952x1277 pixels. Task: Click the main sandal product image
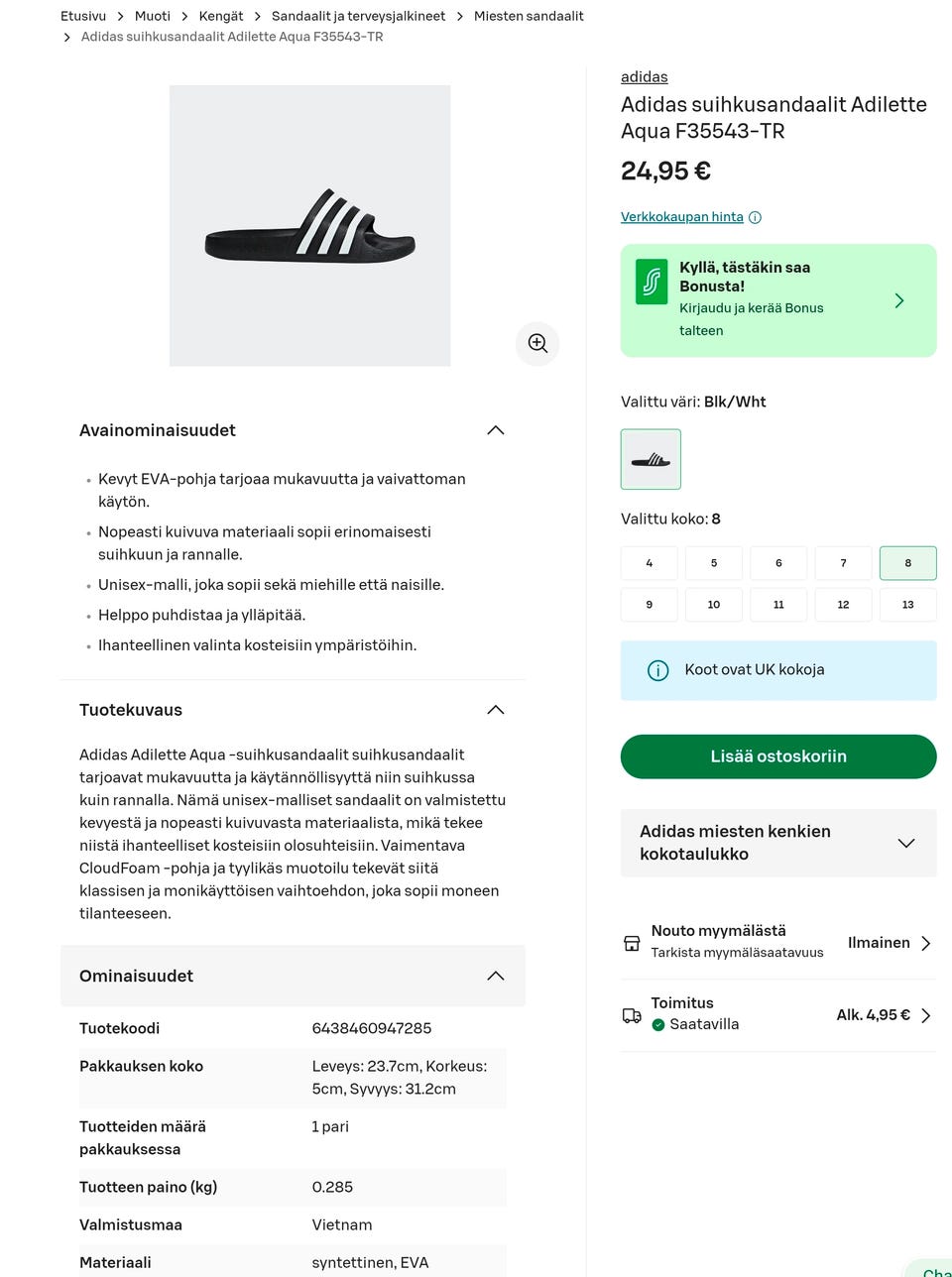[x=309, y=226]
